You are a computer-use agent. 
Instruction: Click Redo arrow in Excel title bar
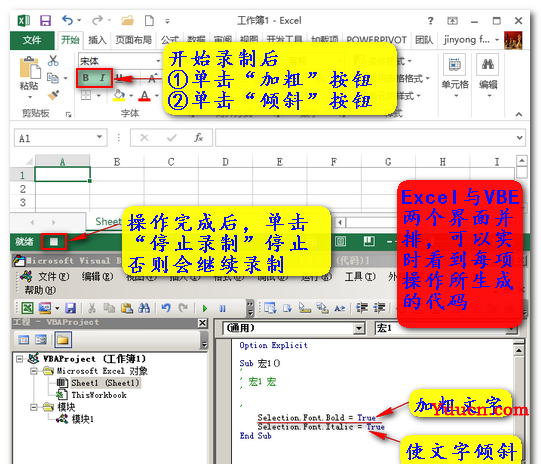pyautogui.click(x=97, y=20)
